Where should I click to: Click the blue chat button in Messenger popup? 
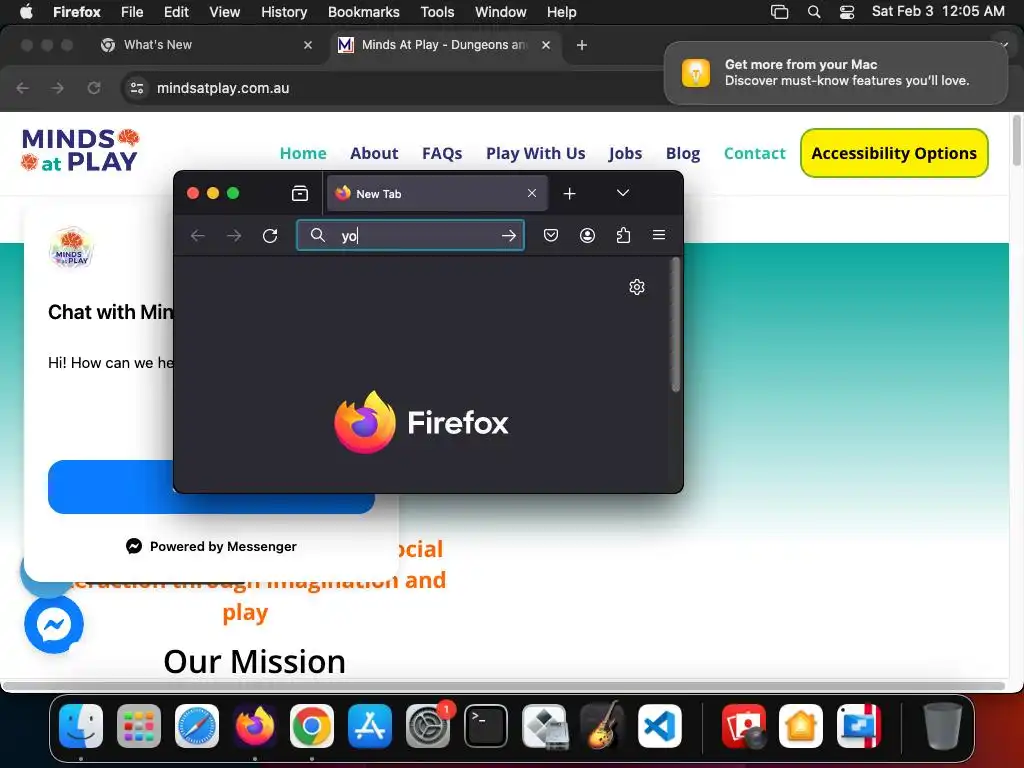[x=110, y=487]
